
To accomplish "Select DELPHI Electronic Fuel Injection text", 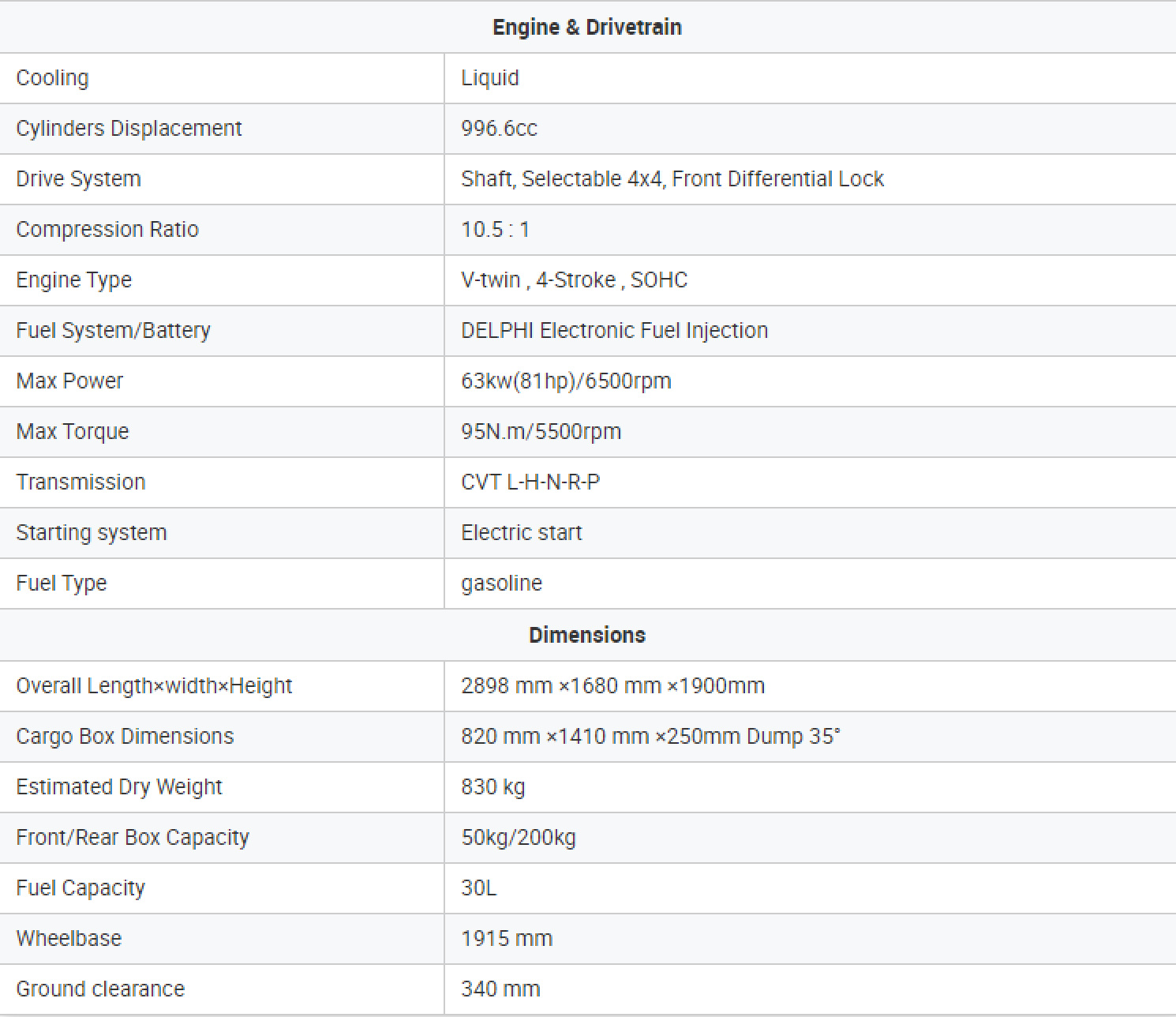I will 614,331.
